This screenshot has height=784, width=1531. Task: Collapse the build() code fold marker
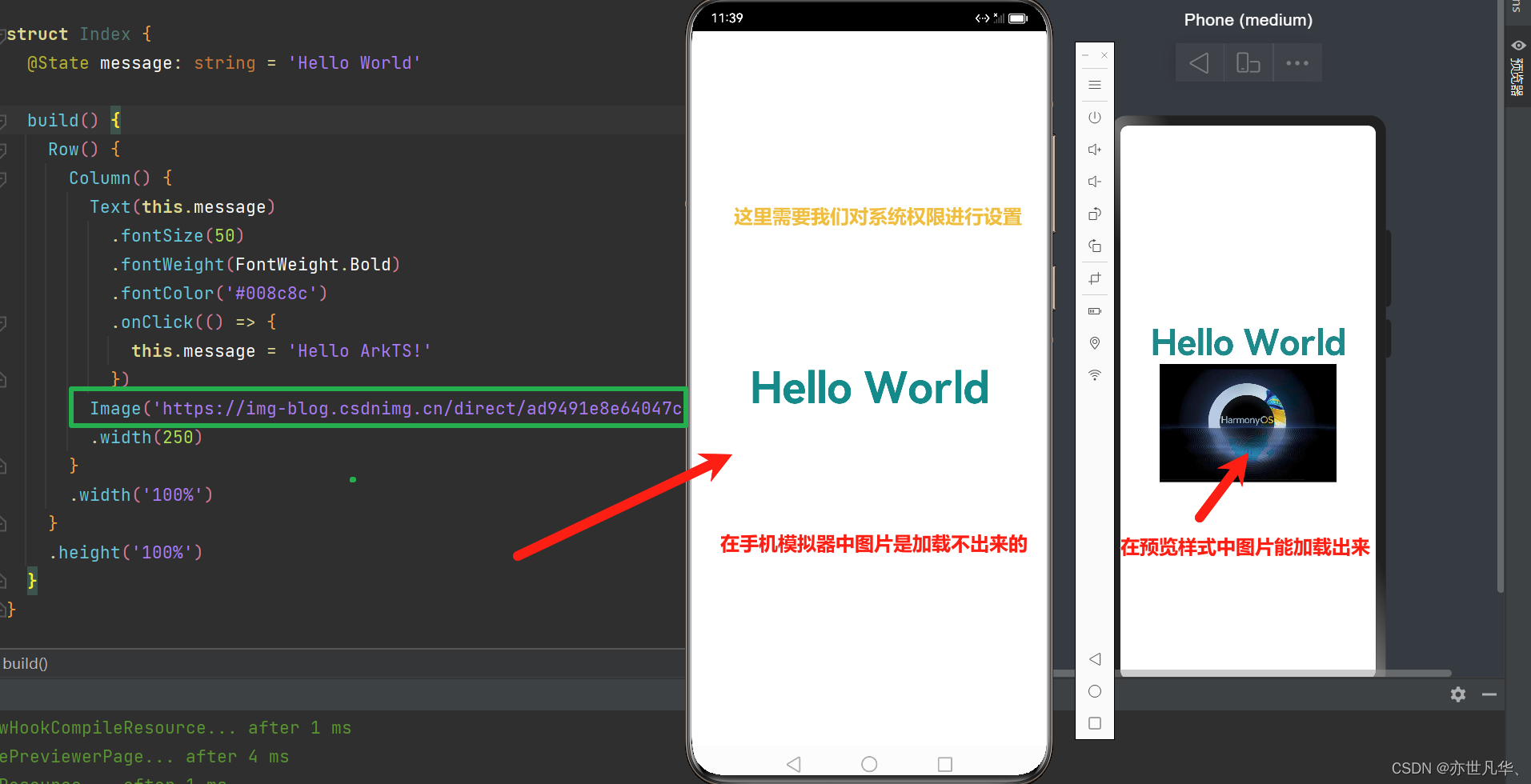click(x=3, y=121)
